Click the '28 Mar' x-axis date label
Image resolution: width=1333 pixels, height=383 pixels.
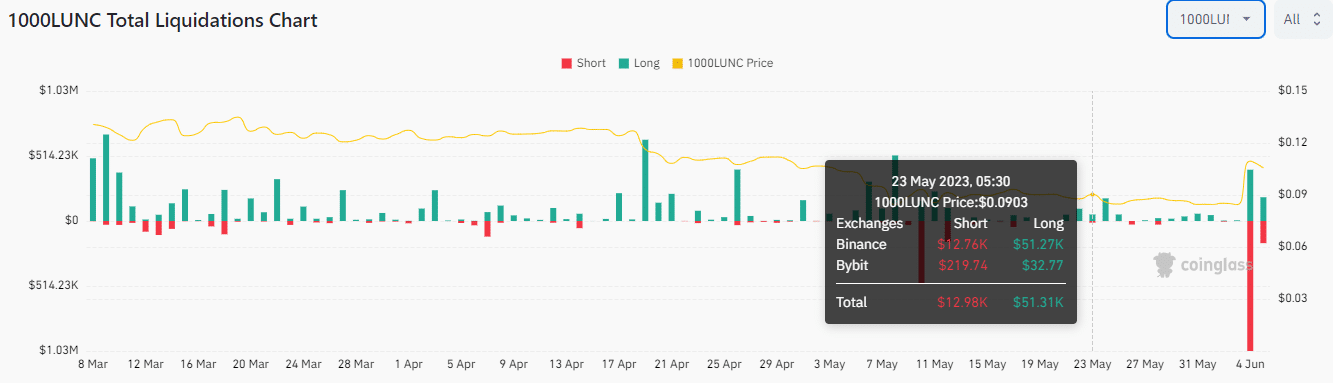pyautogui.click(x=355, y=364)
